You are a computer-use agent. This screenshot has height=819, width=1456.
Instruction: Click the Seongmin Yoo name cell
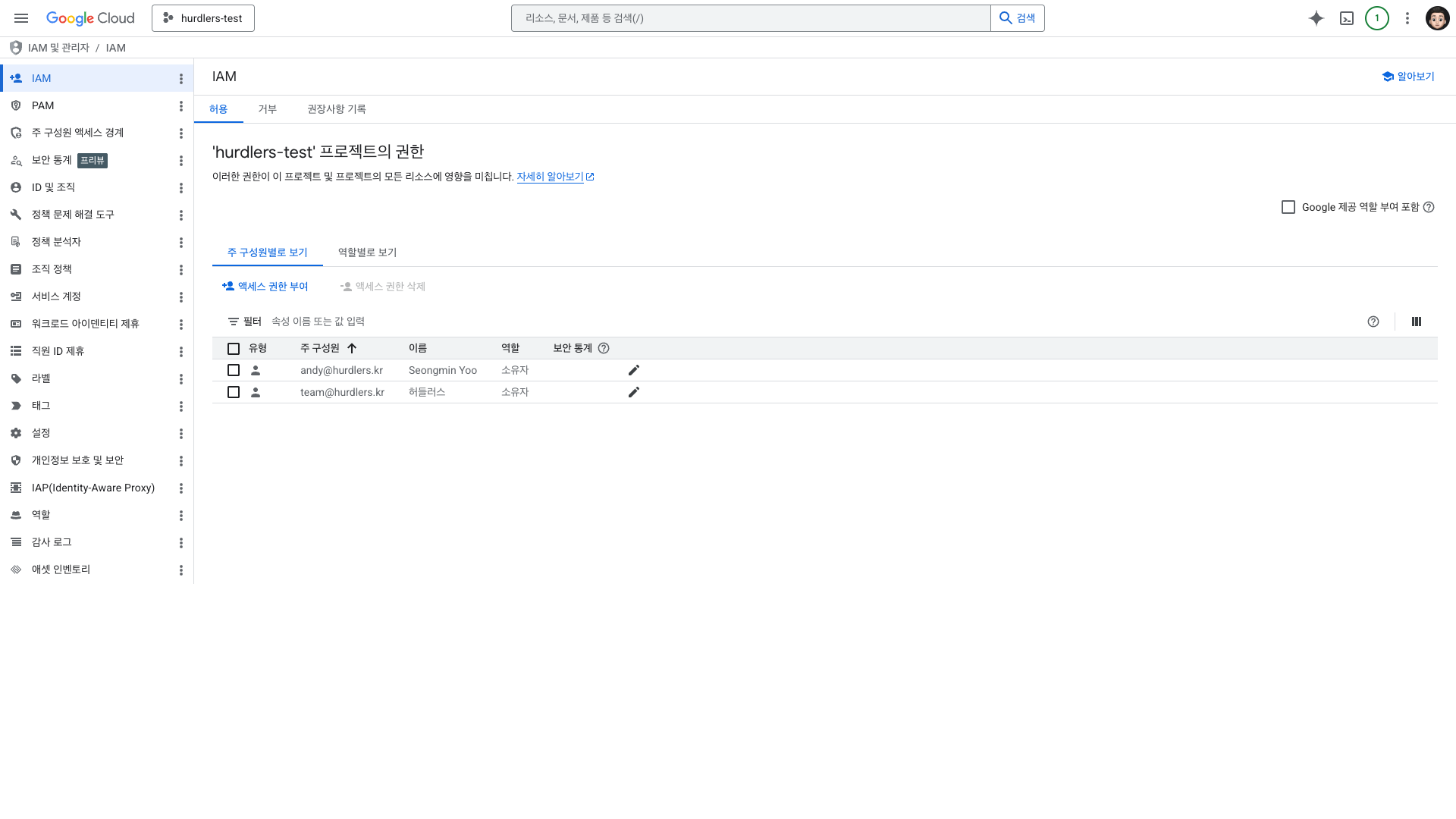[443, 370]
